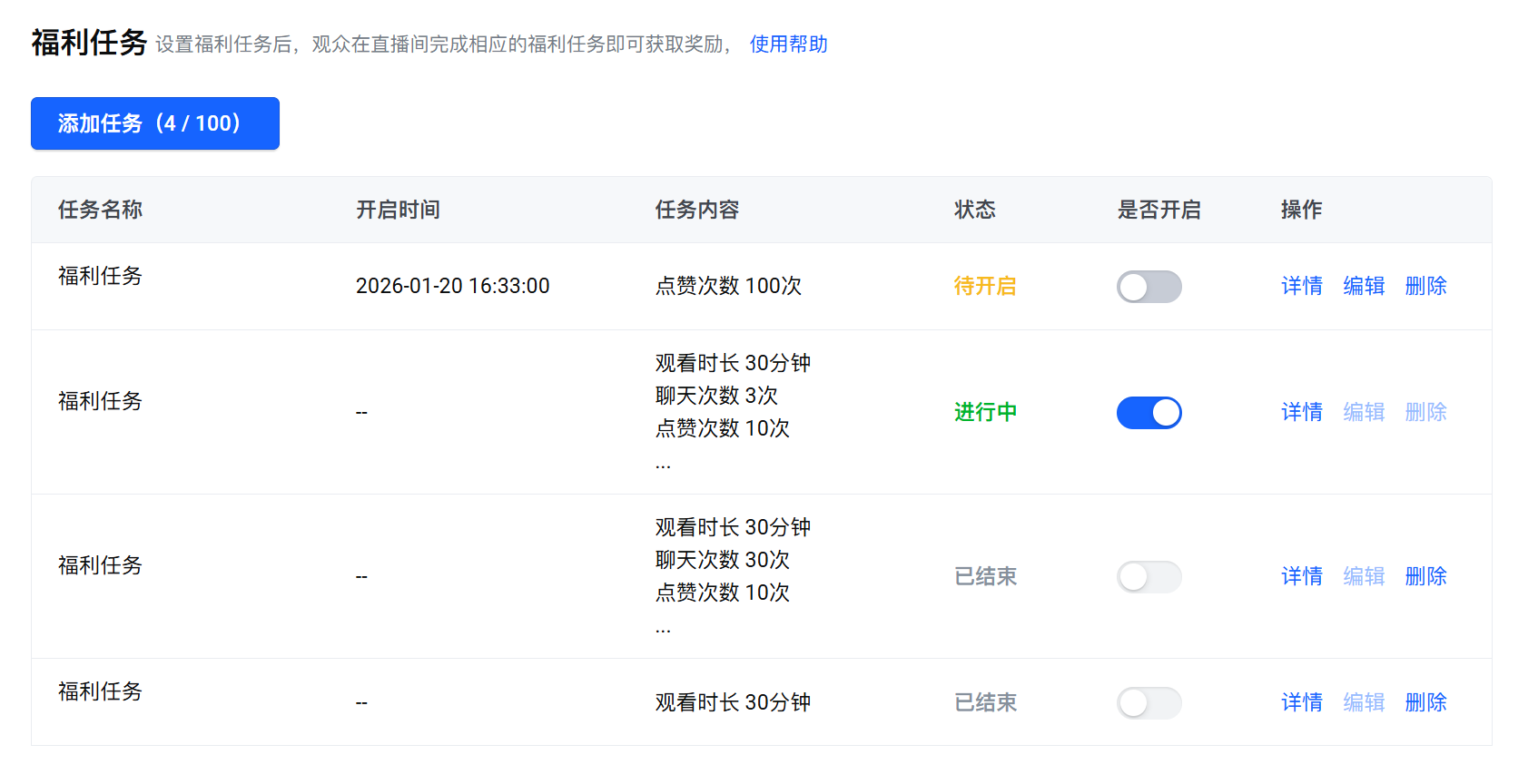Screen dimensions: 1538x784
Task: Enable the toggle for the 待开启 task
Action: pos(1149,287)
